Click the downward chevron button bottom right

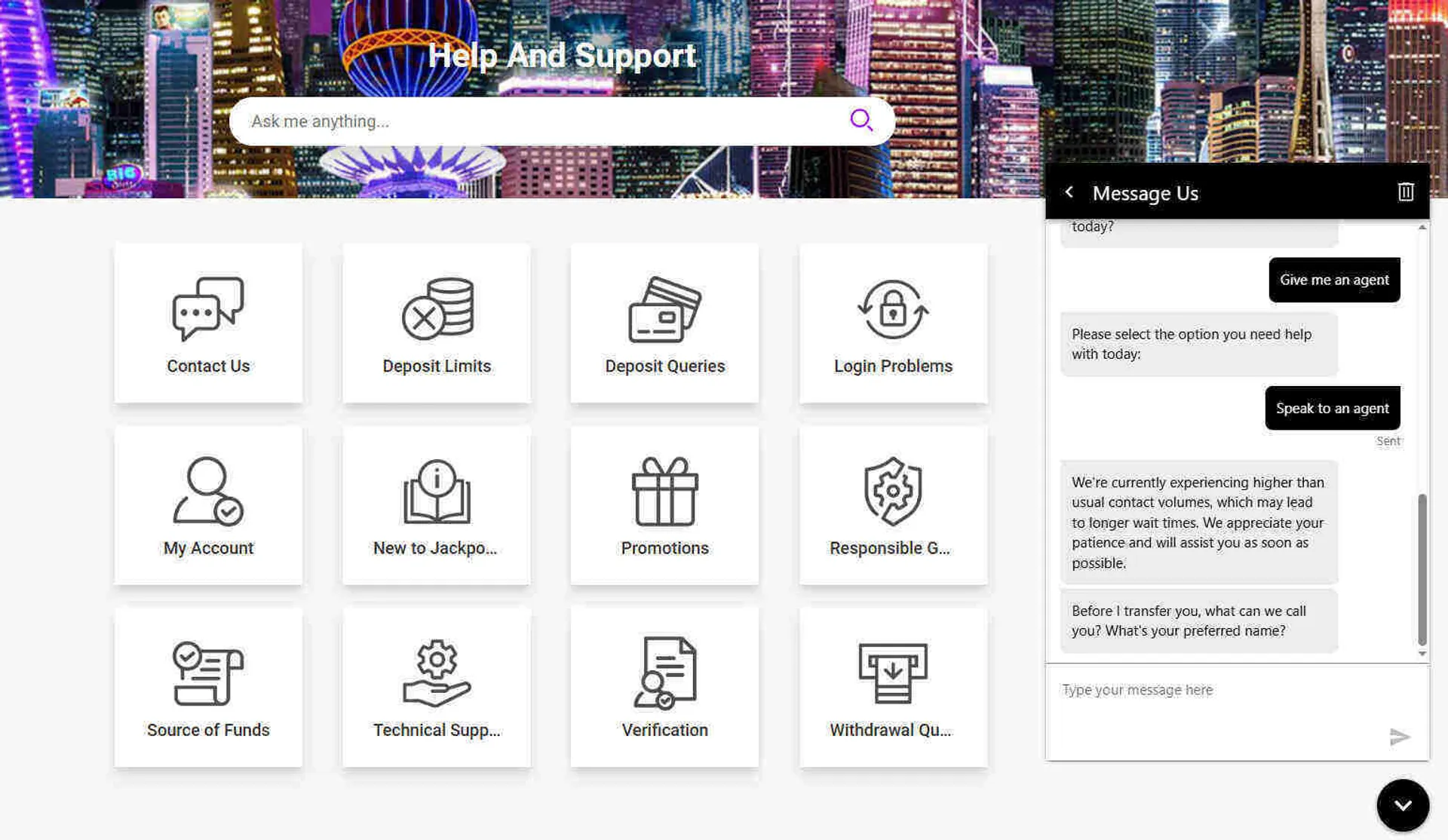coord(1403,805)
